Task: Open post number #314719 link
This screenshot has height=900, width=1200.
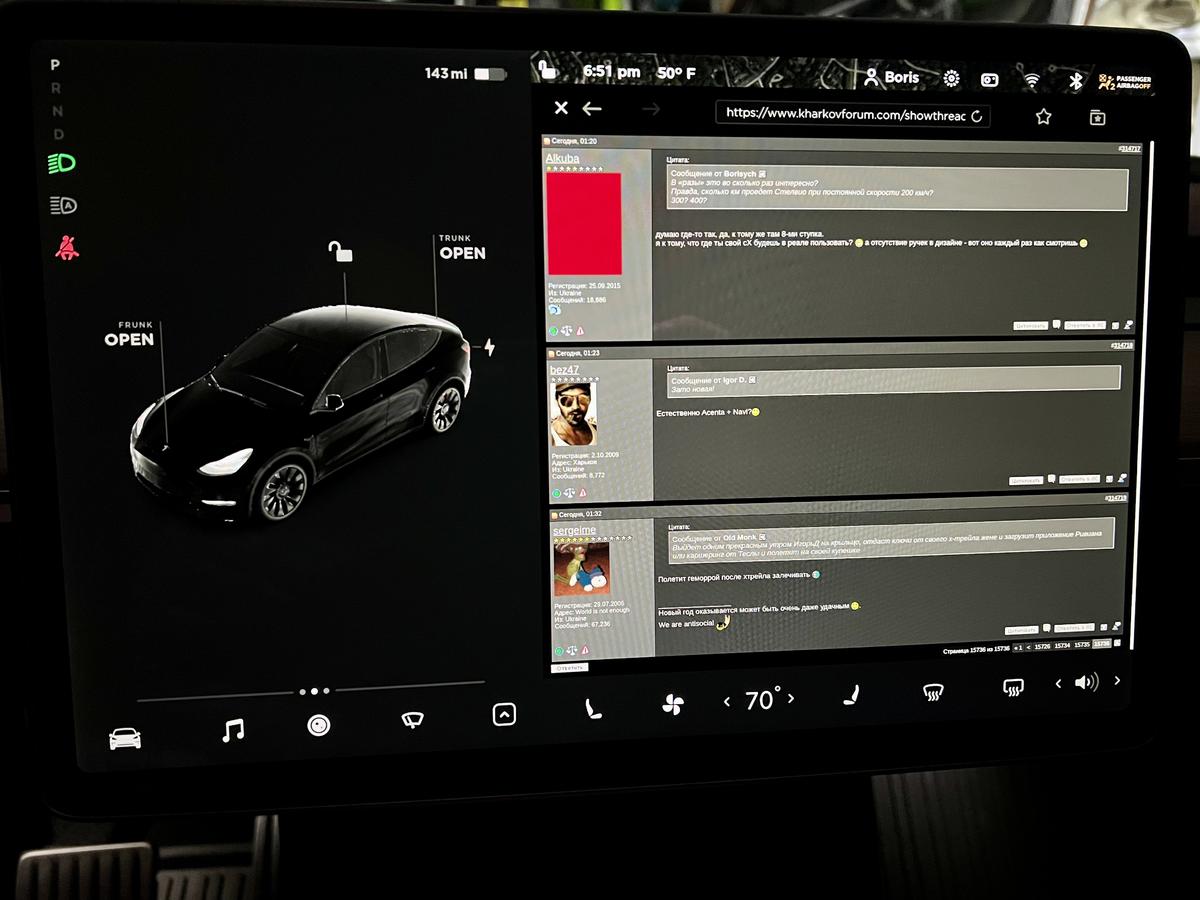Action: [1116, 498]
